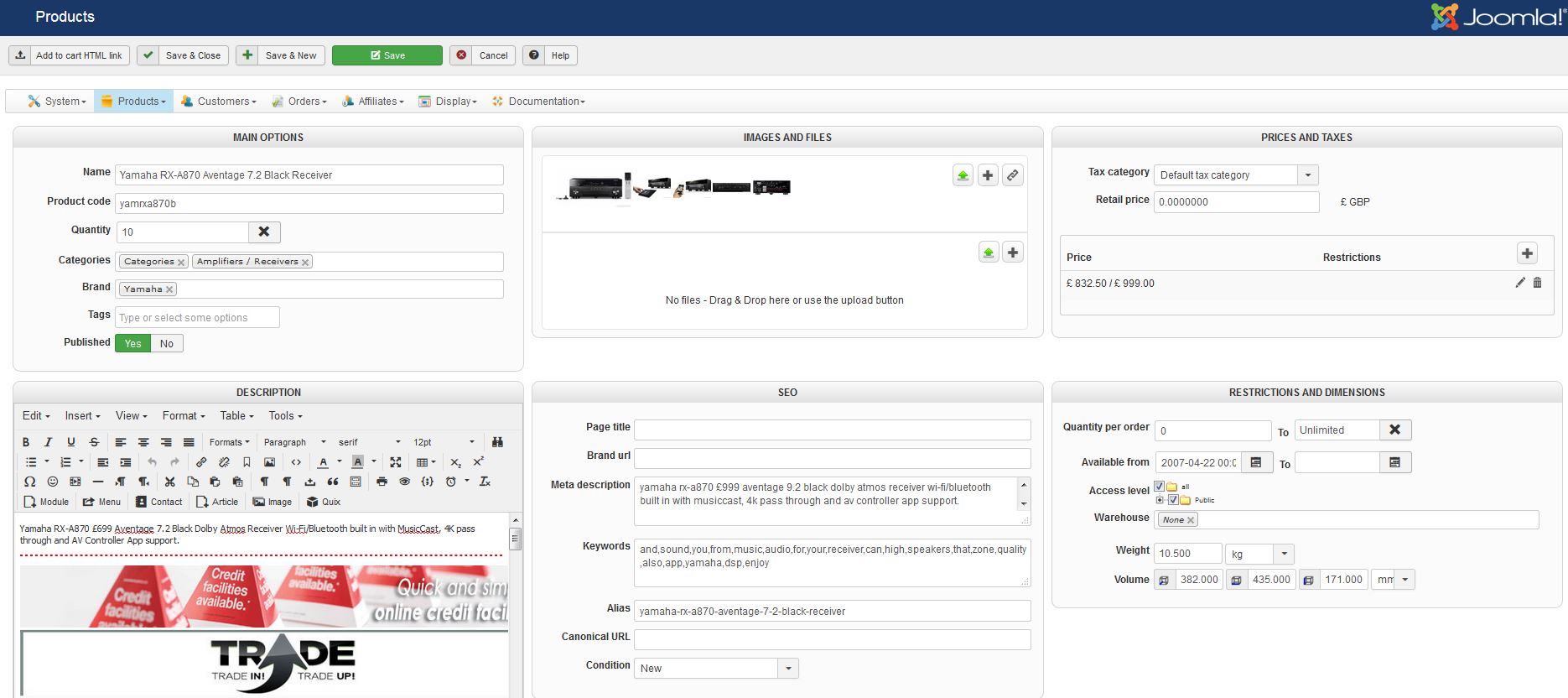Insert an emoticon
This screenshot has height=698, width=1568.
53,482
